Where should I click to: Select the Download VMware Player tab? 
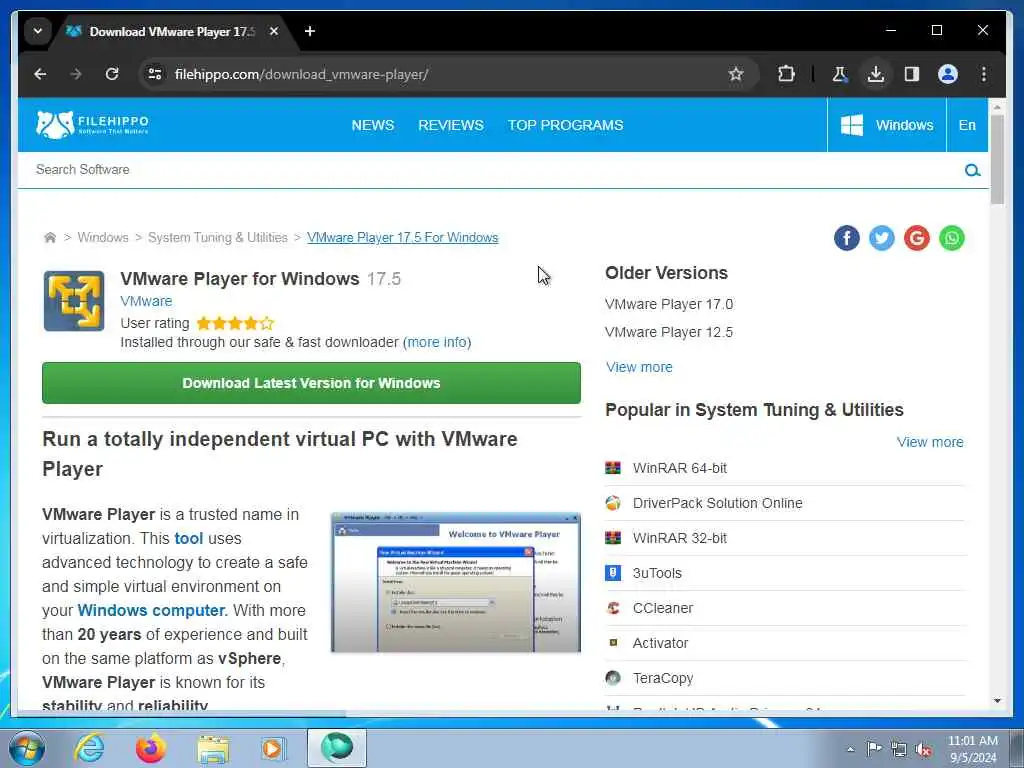[x=170, y=31]
